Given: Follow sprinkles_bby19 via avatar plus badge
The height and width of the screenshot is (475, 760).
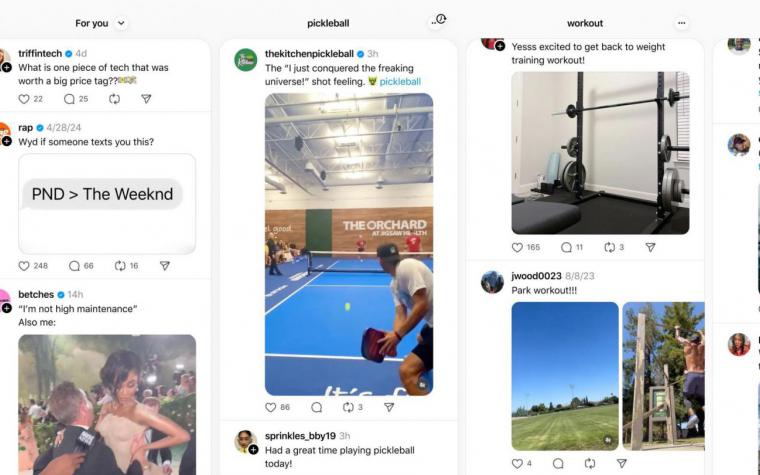Looking at the screenshot, I should (x=253, y=450).
